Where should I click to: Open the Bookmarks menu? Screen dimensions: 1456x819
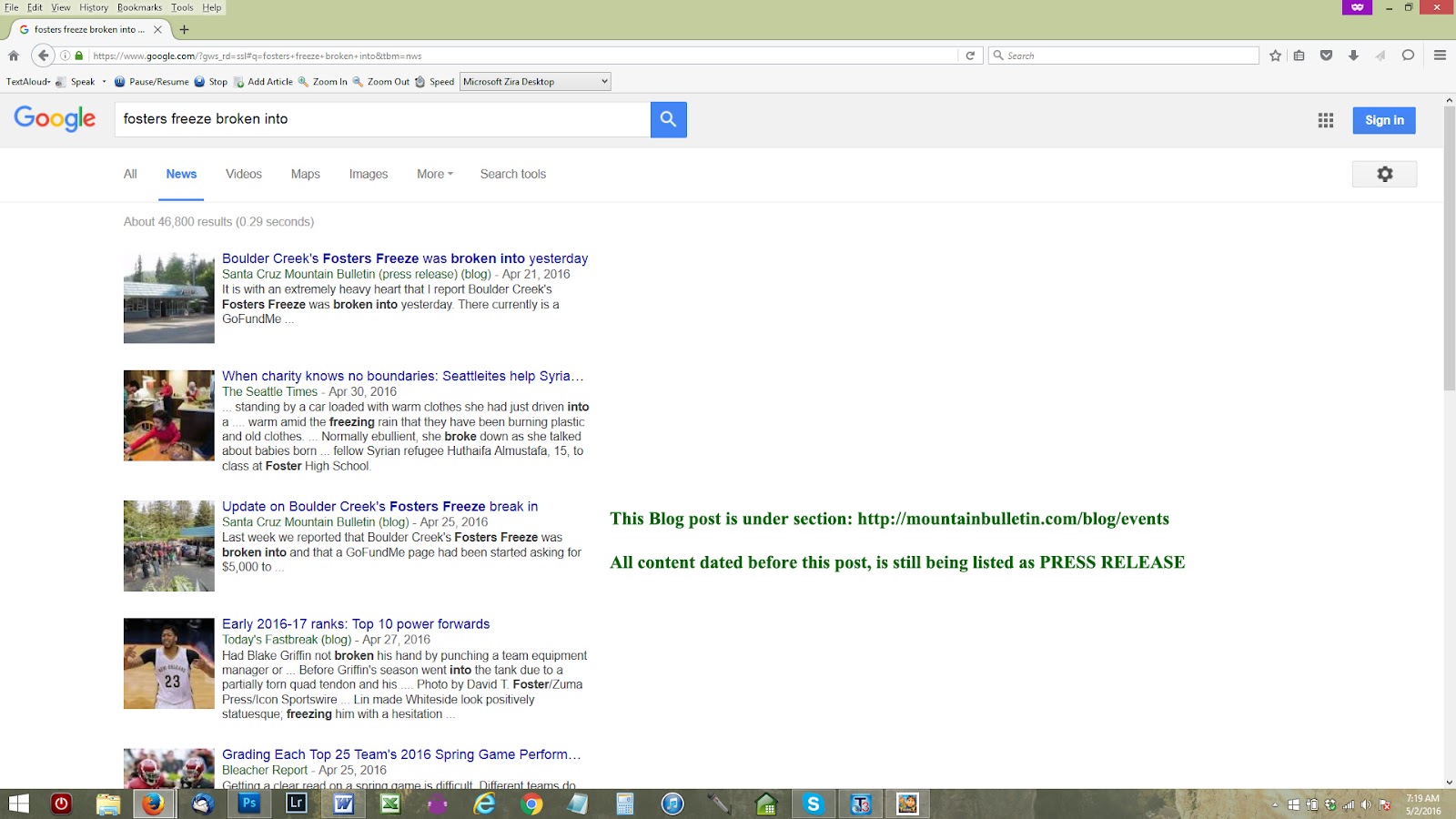click(x=139, y=7)
